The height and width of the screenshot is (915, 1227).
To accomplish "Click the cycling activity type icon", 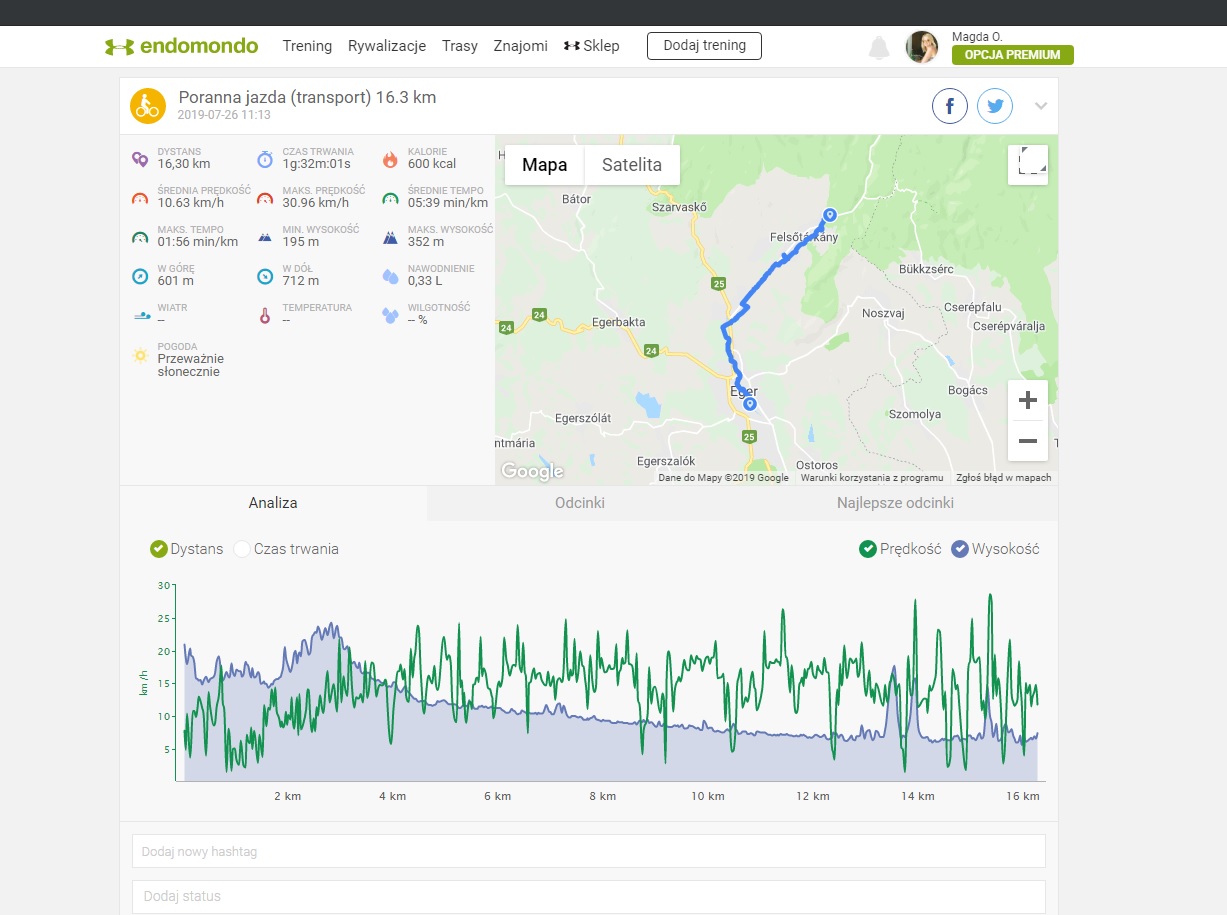I will [x=148, y=106].
